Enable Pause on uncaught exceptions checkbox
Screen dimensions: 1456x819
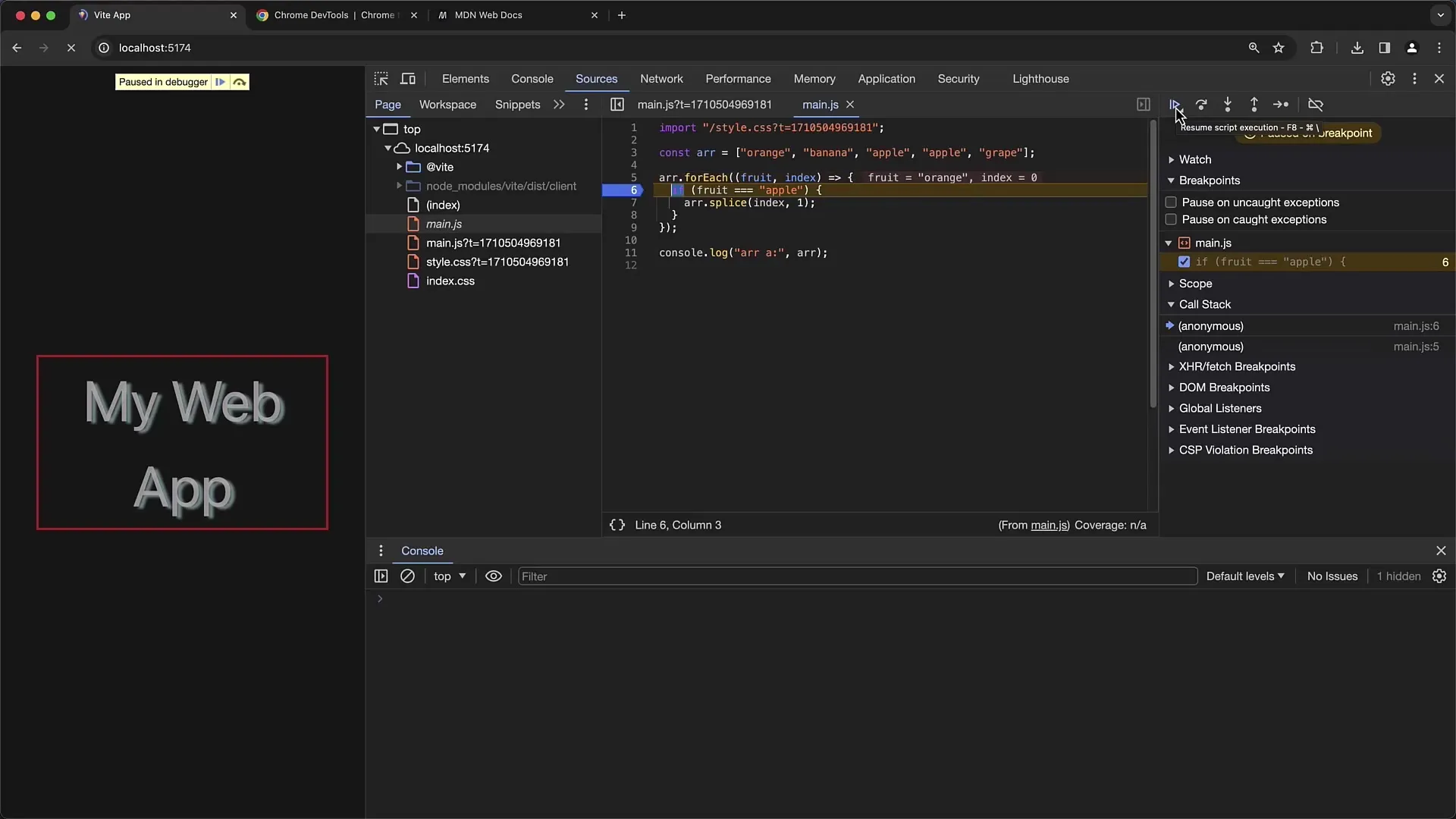(x=1171, y=202)
